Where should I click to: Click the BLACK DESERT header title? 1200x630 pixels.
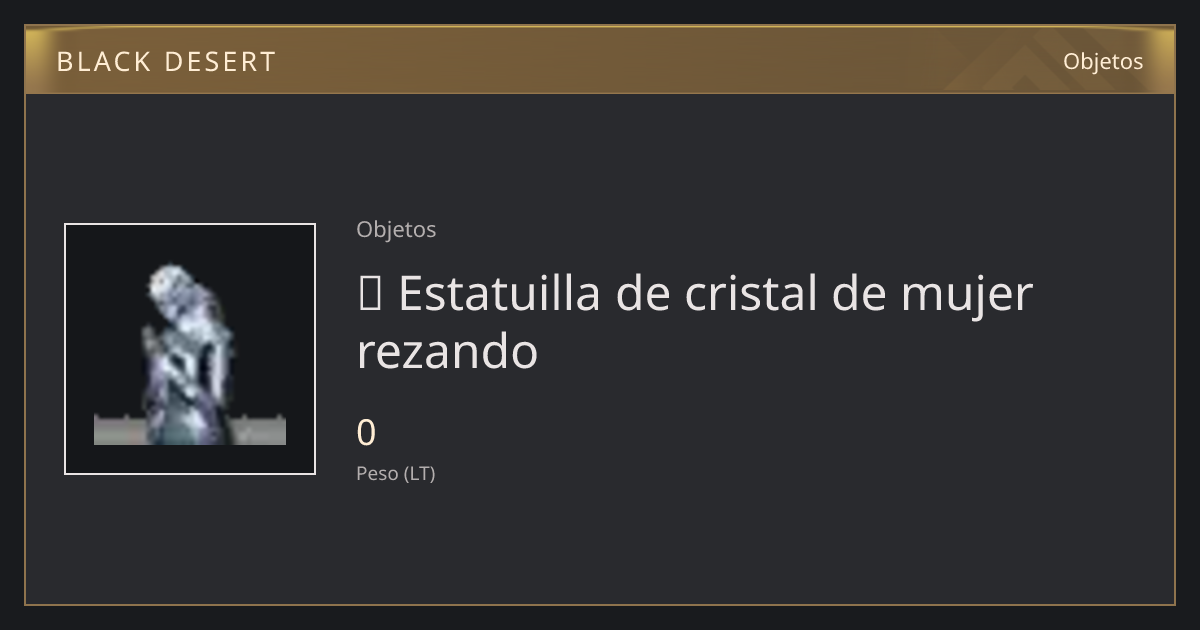[x=166, y=62]
